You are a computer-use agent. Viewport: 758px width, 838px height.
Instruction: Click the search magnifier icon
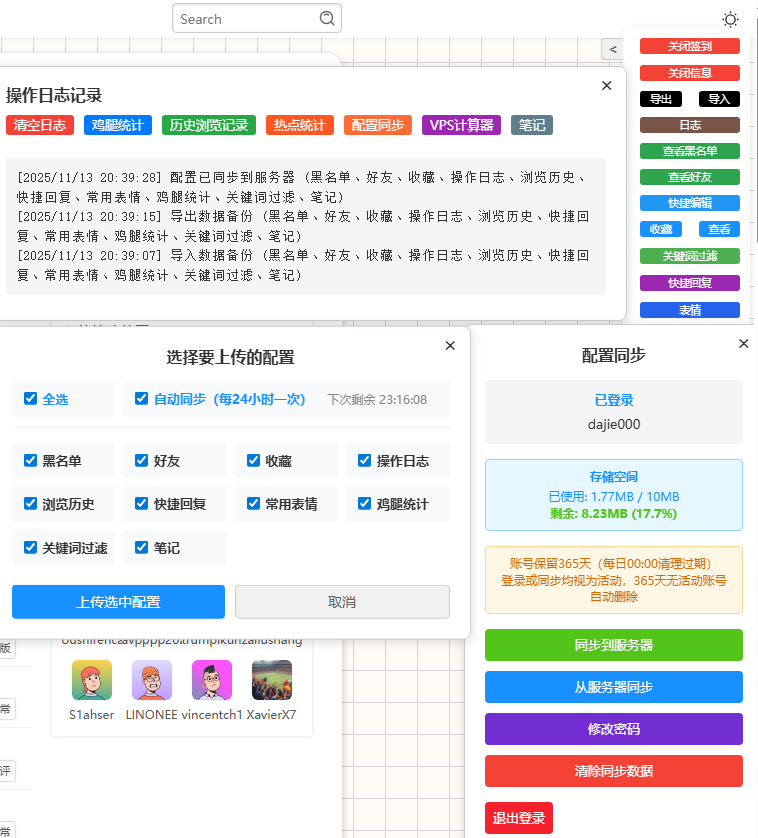[327, 19]
